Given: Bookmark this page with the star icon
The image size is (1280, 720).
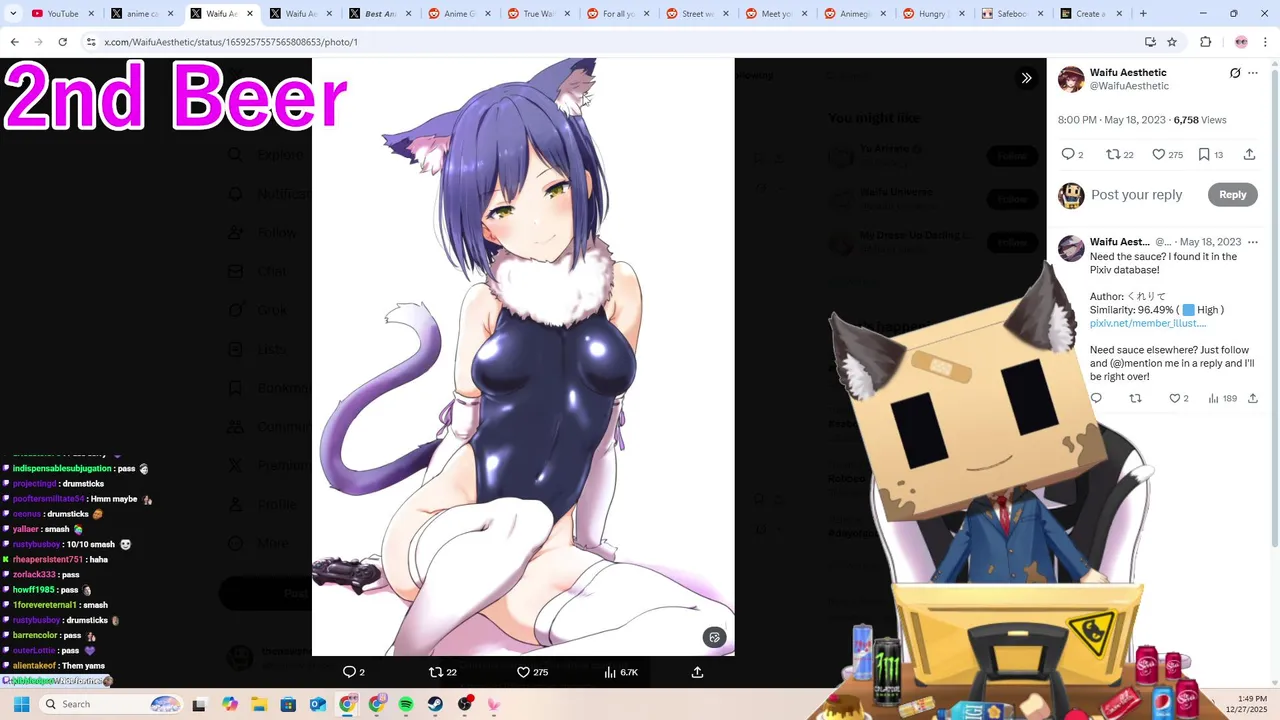Looking at the screenshot, I should pyautogui.click(x=1172, y=42).
